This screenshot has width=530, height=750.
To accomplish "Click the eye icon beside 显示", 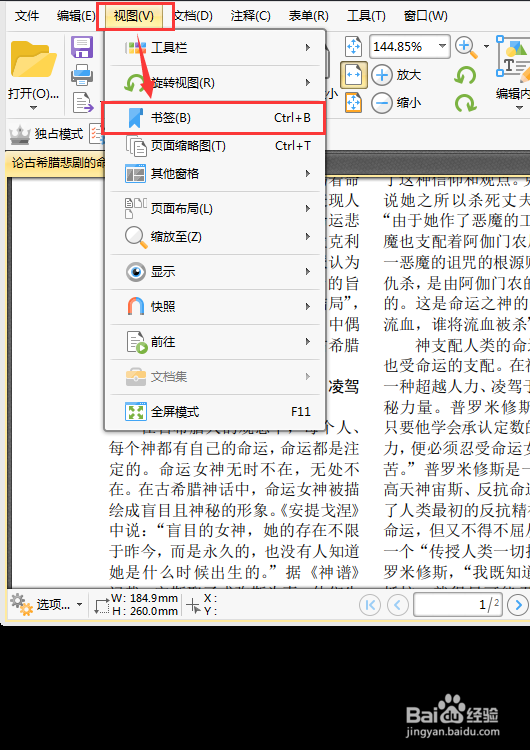I will 136,272.
